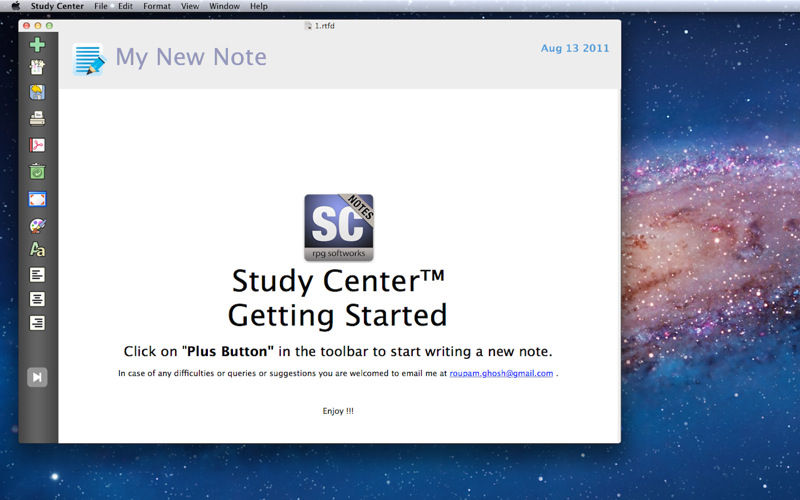Click the note icon beside My New Note
Screen dimensions: 800x500
(x=88, y=59)
